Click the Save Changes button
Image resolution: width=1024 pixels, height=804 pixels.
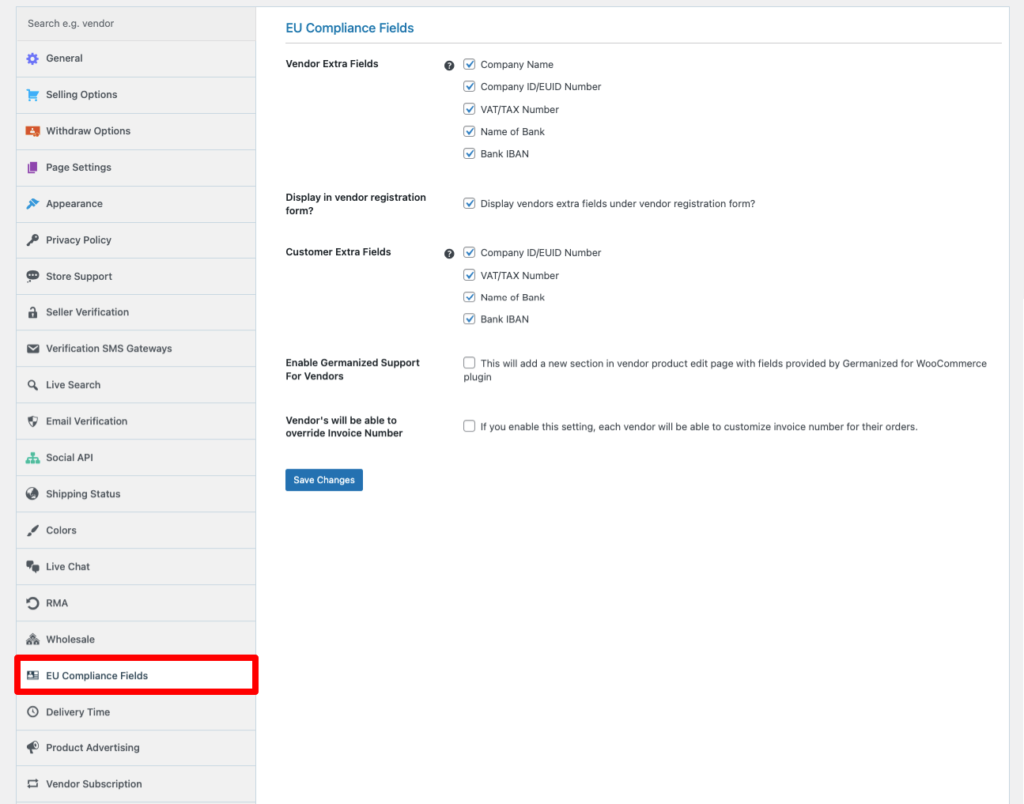(324, 480)
